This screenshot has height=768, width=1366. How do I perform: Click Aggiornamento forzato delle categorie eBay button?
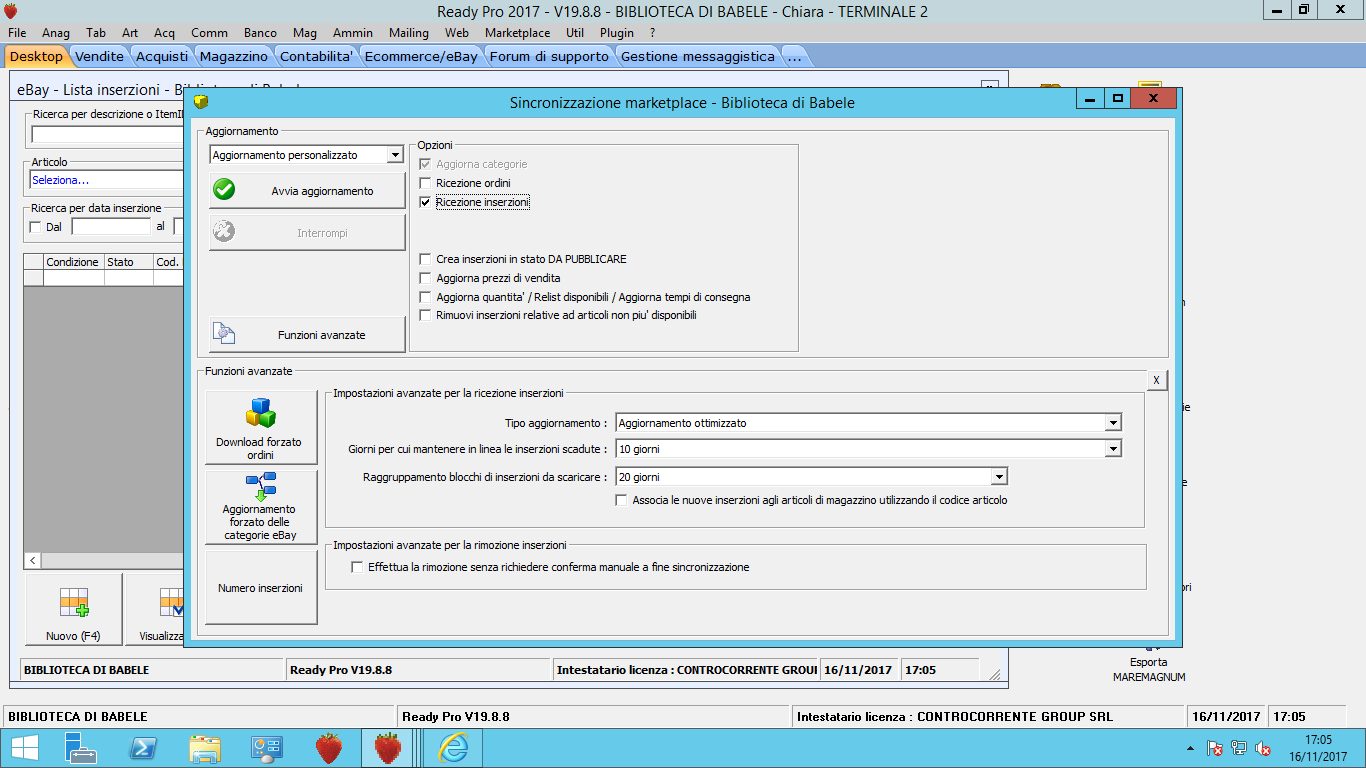coord(261,507)
